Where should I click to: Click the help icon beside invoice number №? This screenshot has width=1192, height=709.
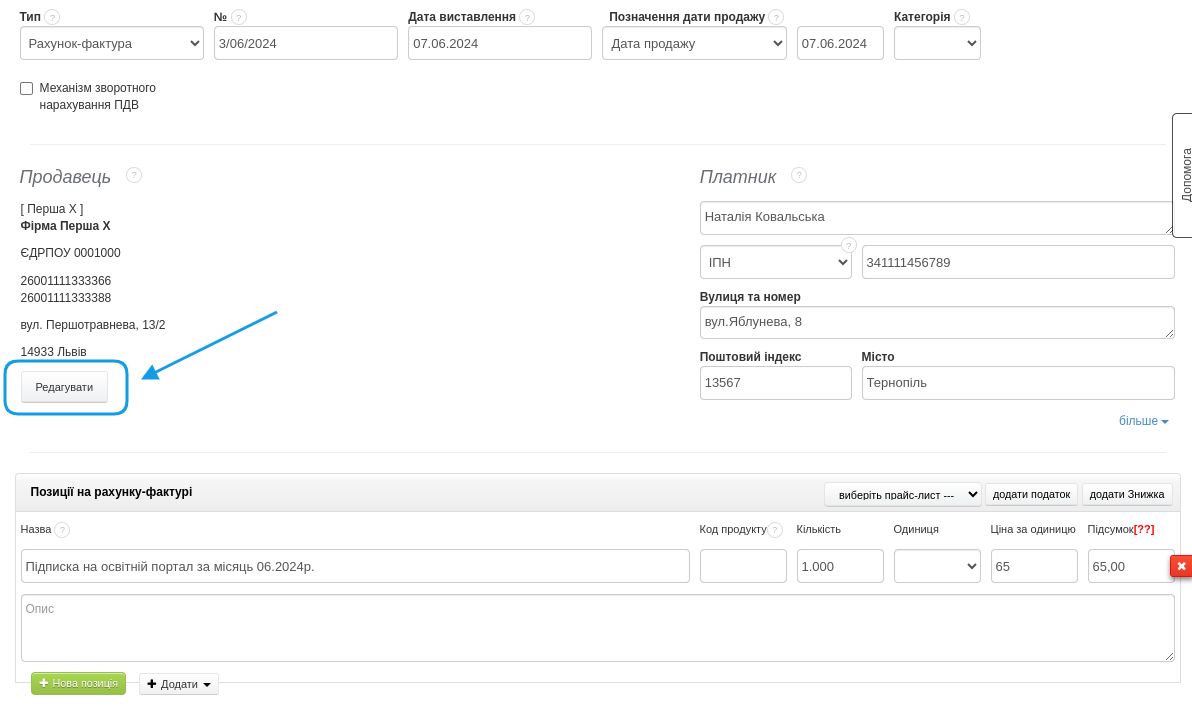pyautogui.click(x=239, y=17)
